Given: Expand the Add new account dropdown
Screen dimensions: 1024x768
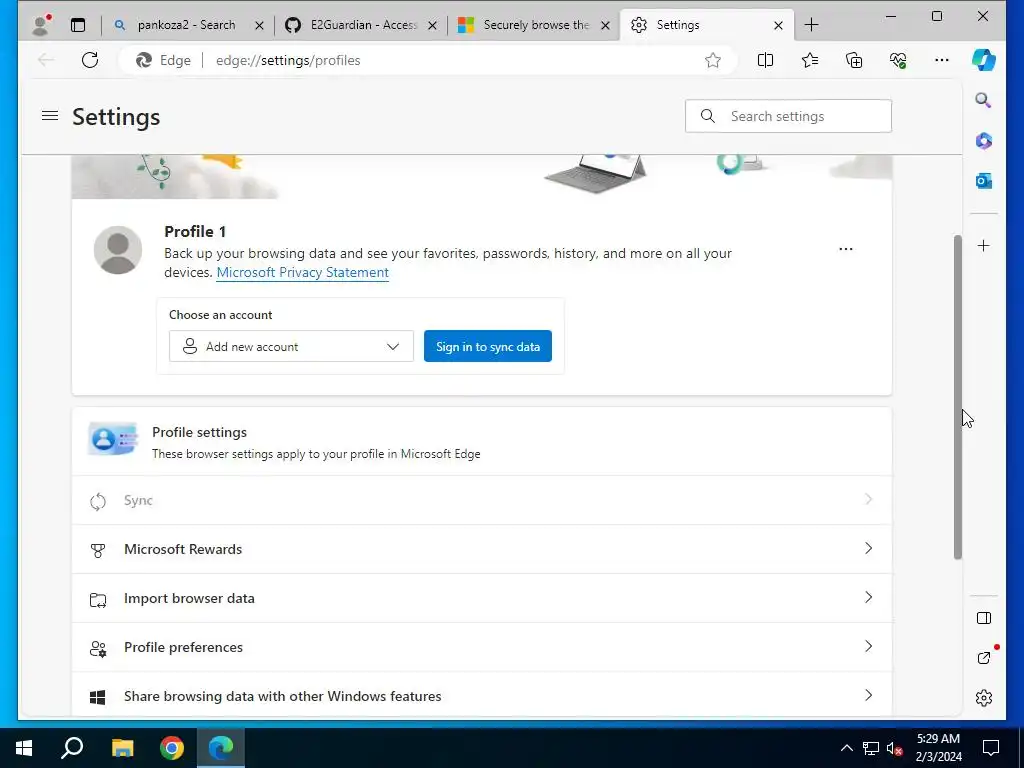Looking at the screenshot, I should coord(291,346).
